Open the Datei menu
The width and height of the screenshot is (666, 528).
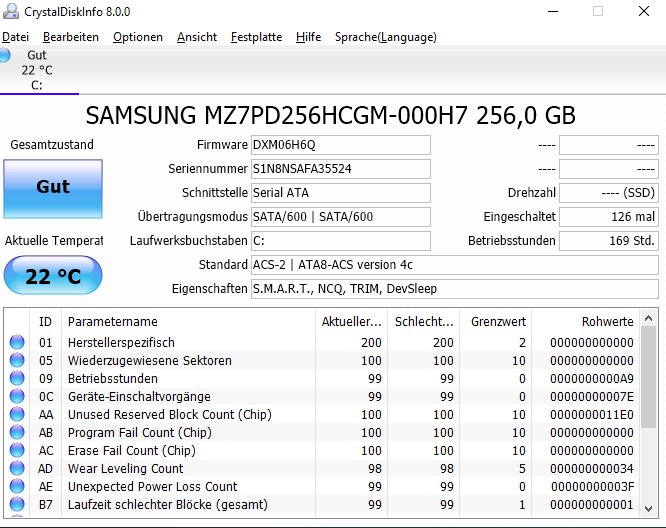click(15, 37)
